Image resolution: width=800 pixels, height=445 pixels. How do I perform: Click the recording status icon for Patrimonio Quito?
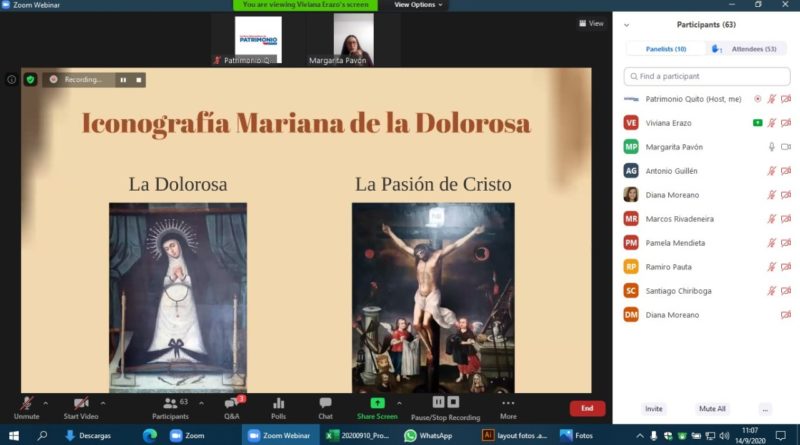coord(758,99)
